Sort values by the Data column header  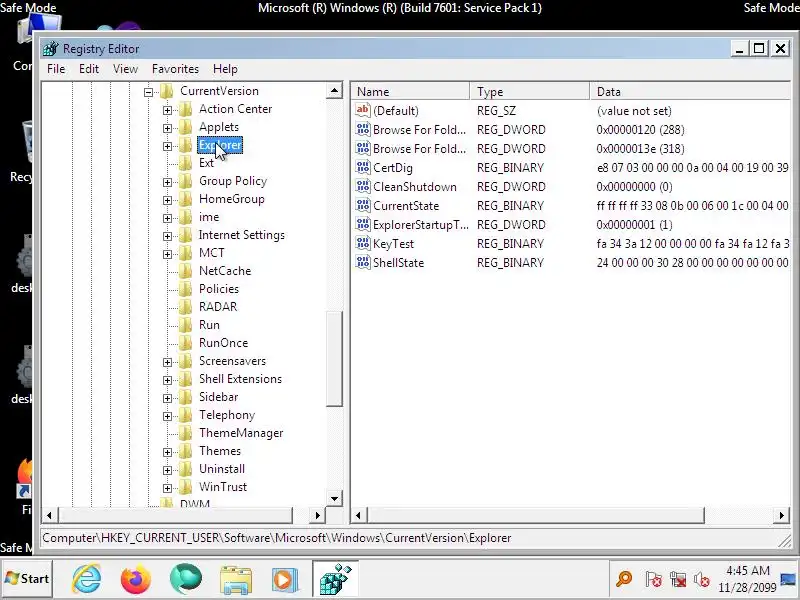690,92
